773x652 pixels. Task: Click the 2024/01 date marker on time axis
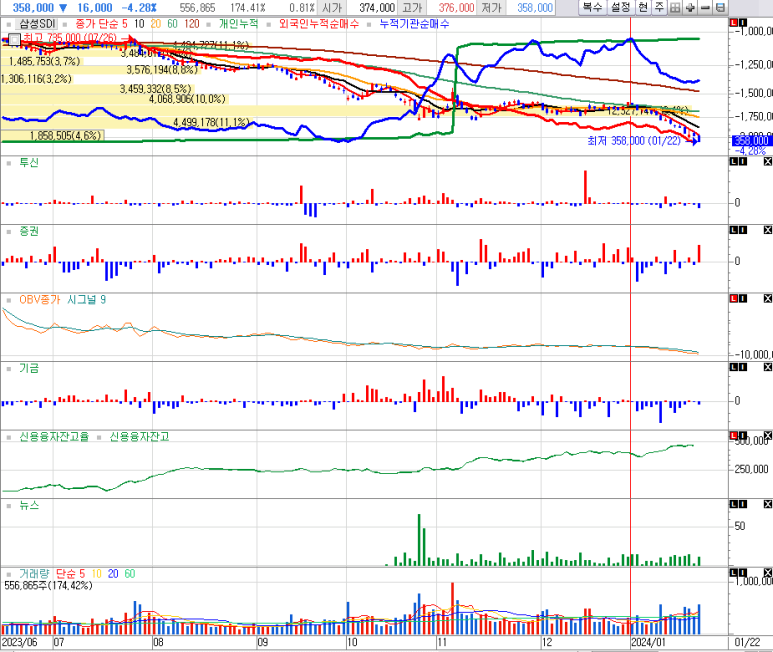(648, 642)
